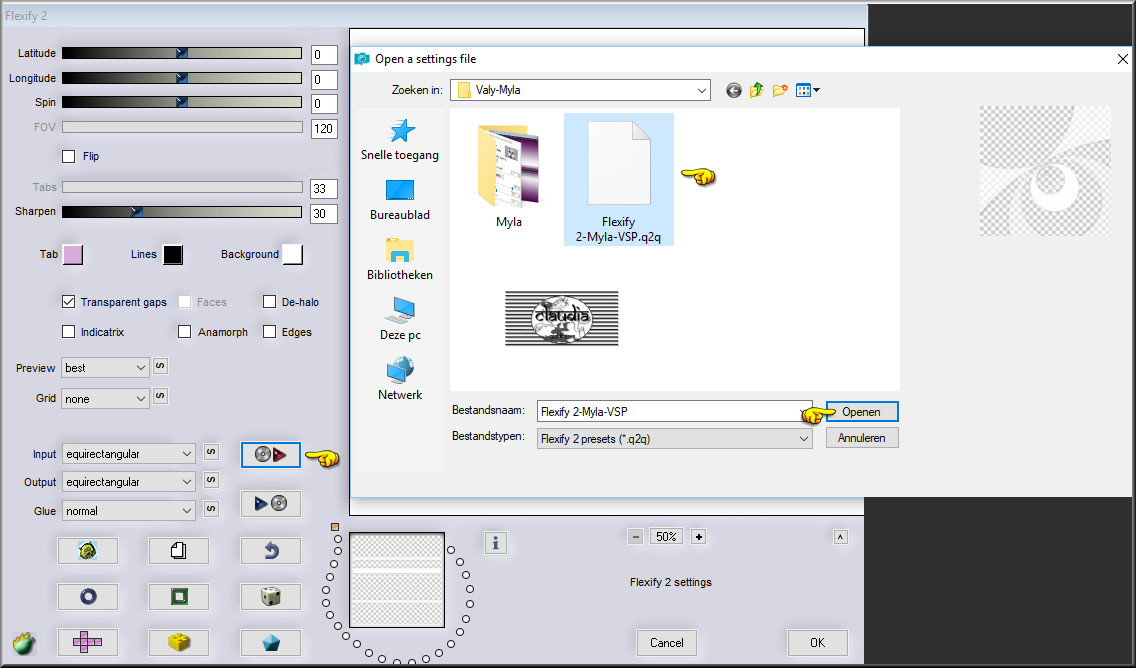
Task: Click the green square frame button
Action: click(x=179, y=596)
